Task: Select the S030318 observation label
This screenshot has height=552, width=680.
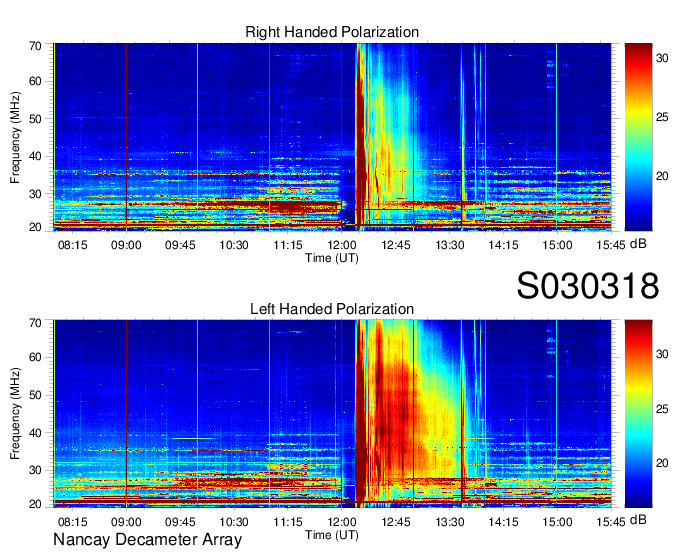Action: [588, 286]
